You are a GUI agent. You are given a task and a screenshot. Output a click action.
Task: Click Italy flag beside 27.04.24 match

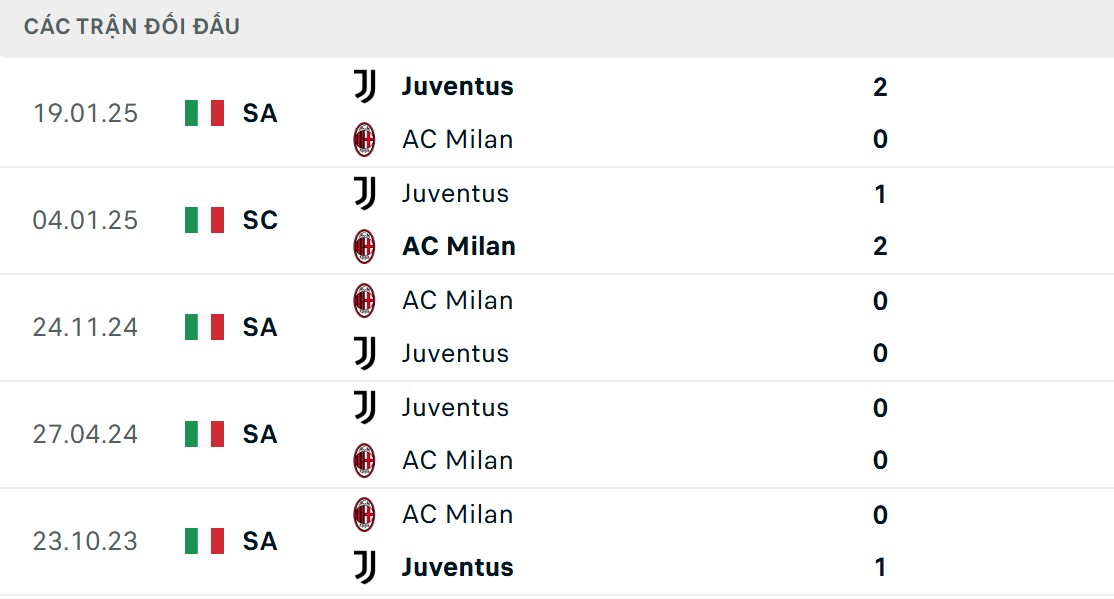204,434
